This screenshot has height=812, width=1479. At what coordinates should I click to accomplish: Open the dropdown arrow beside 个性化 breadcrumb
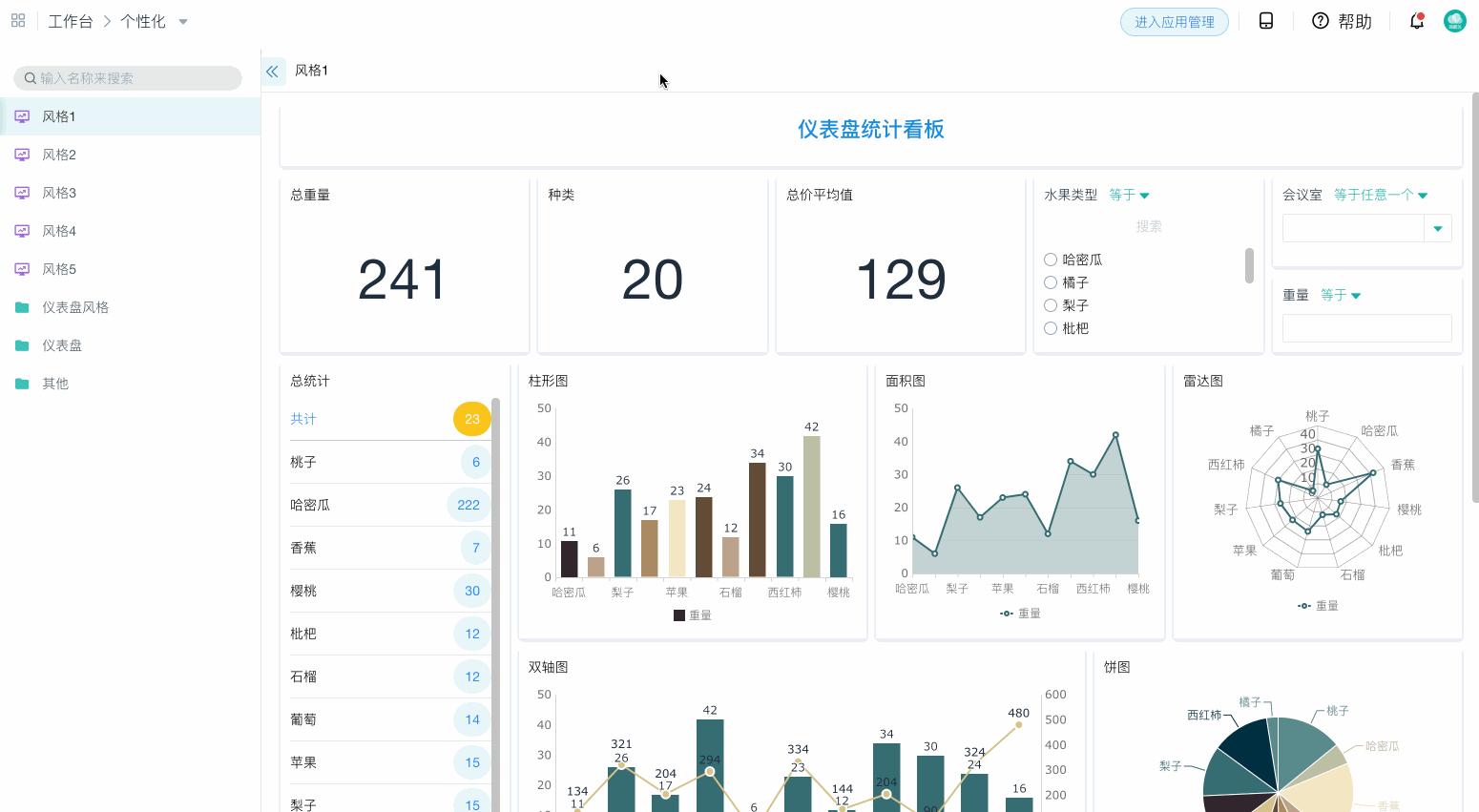point(182,21)
